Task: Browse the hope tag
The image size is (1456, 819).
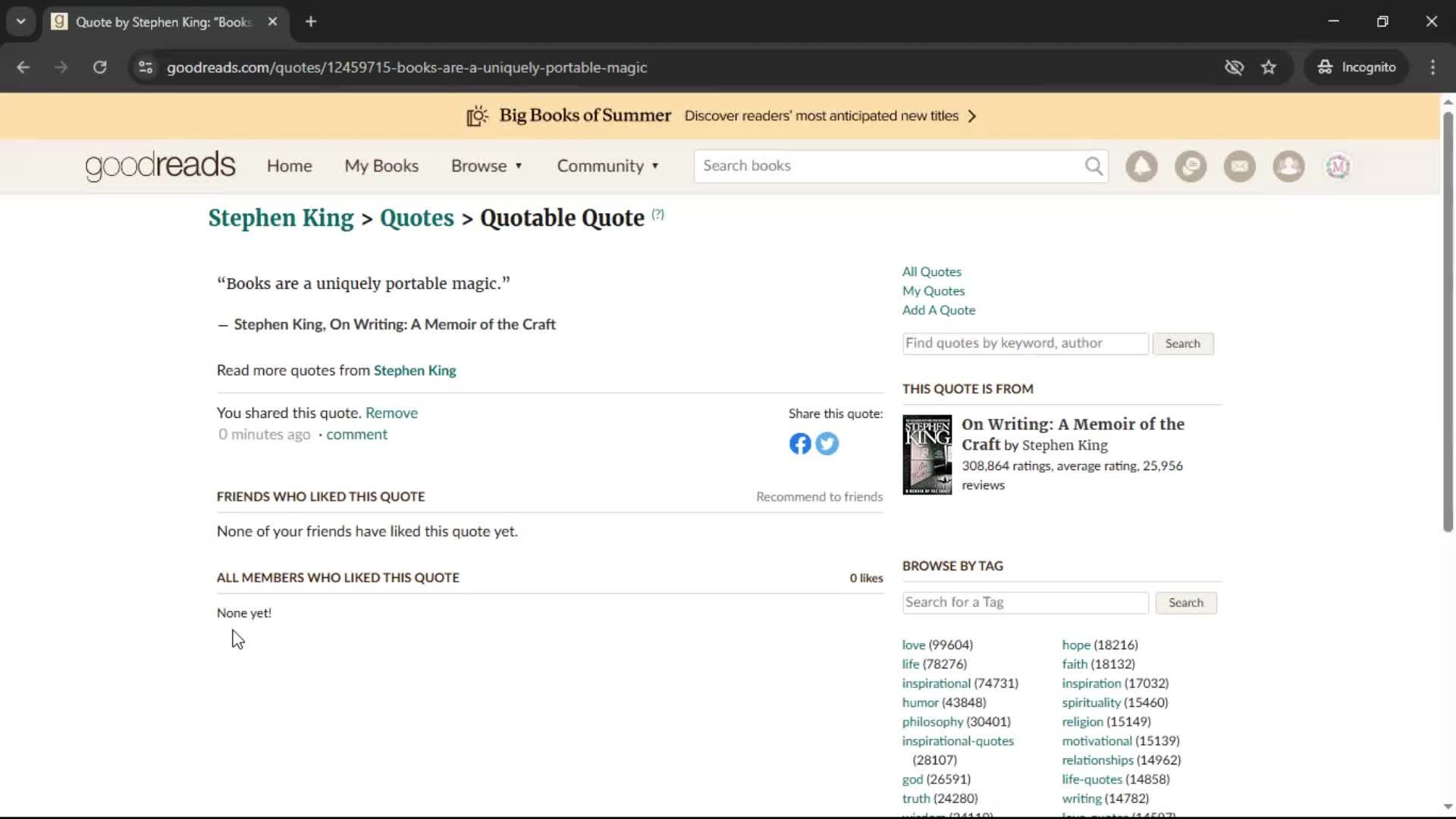Action: pyautogui.click(x=1076, y=645)
